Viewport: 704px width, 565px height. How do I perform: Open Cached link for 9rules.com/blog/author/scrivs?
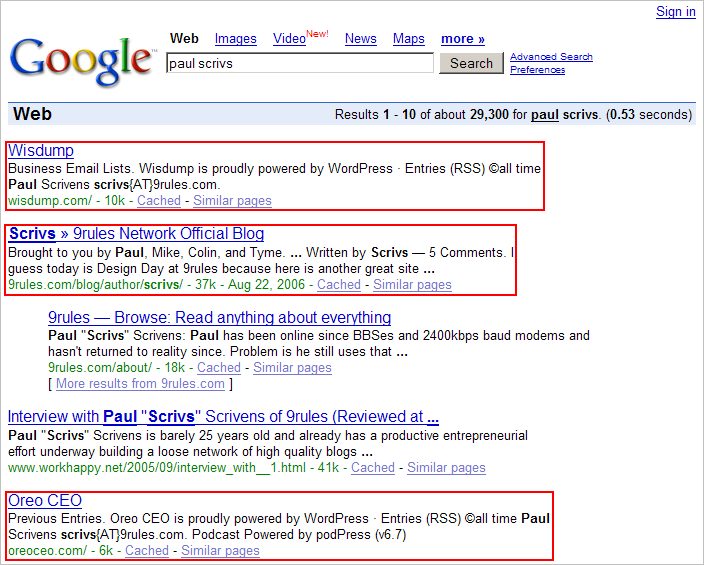click(339, 285)
